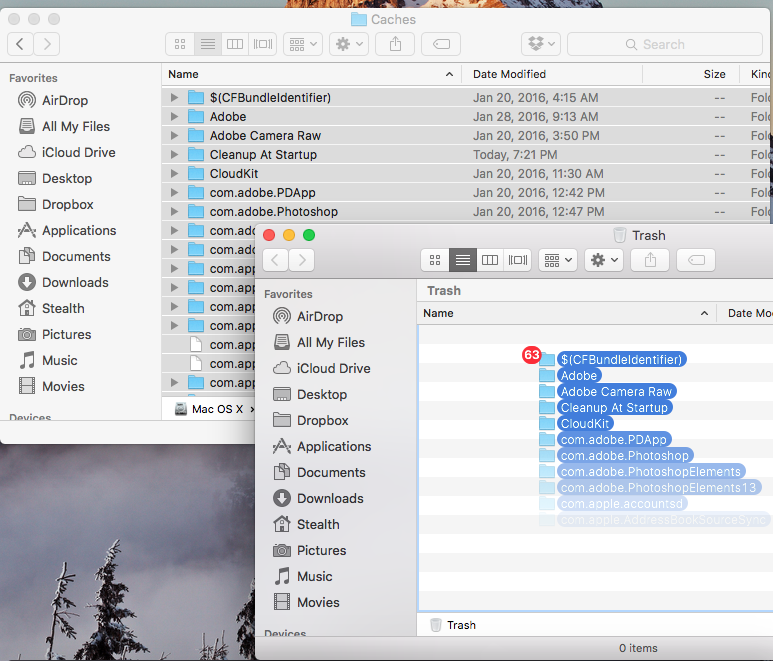Open iCloud Drive in Trash sidebar
Screen dimensions: 773x661
tap(321, 369)
